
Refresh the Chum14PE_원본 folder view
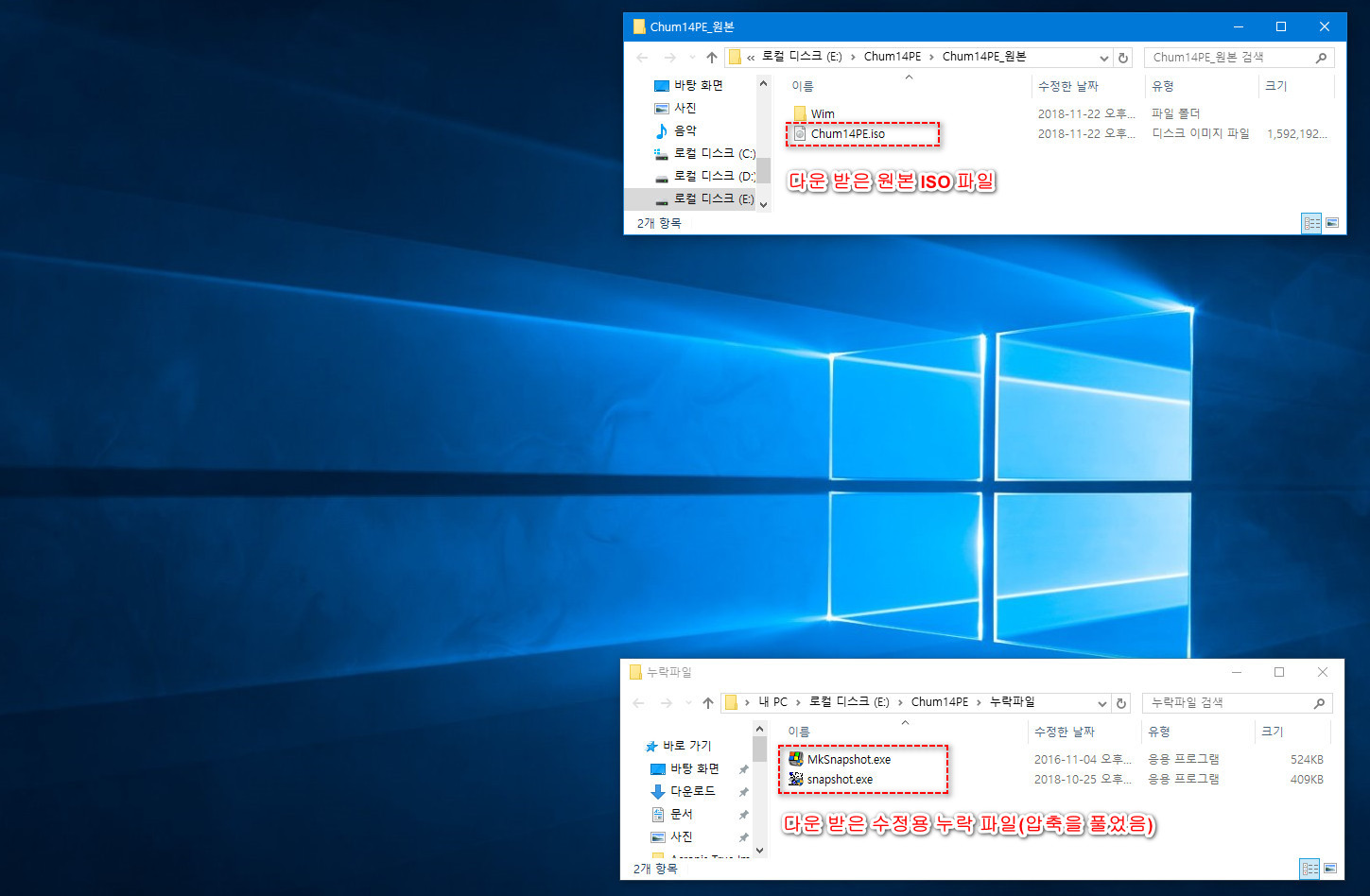tap(1123, 58)
